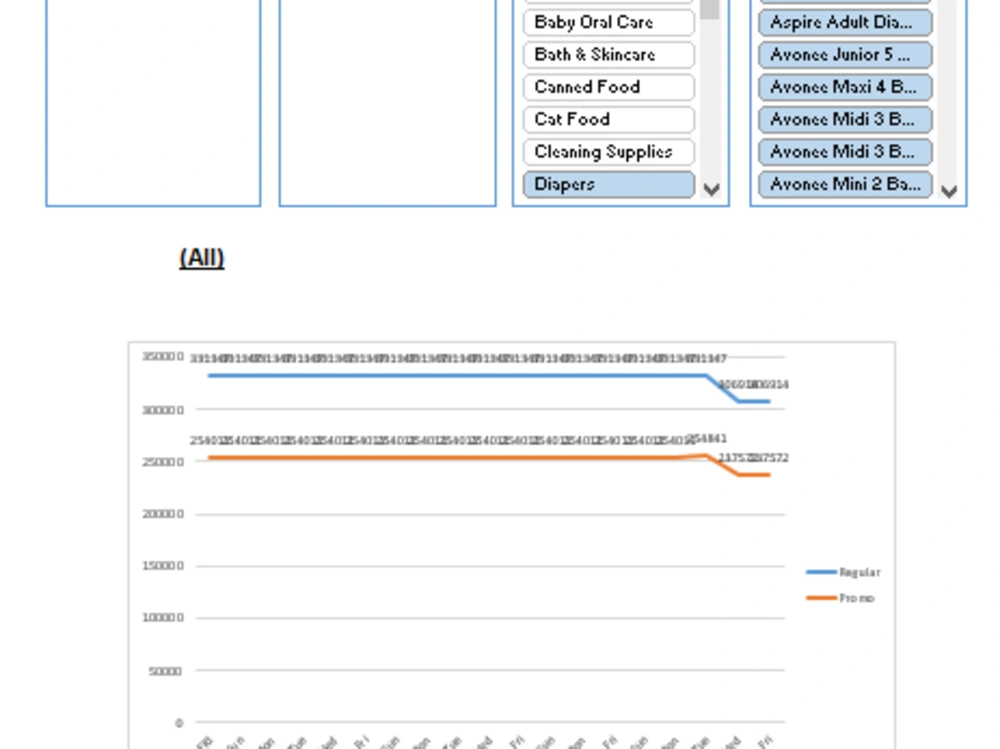1000x749 pixels.
Task: Select "Bath & Skincare" slicer item
Action: [606, 55]
